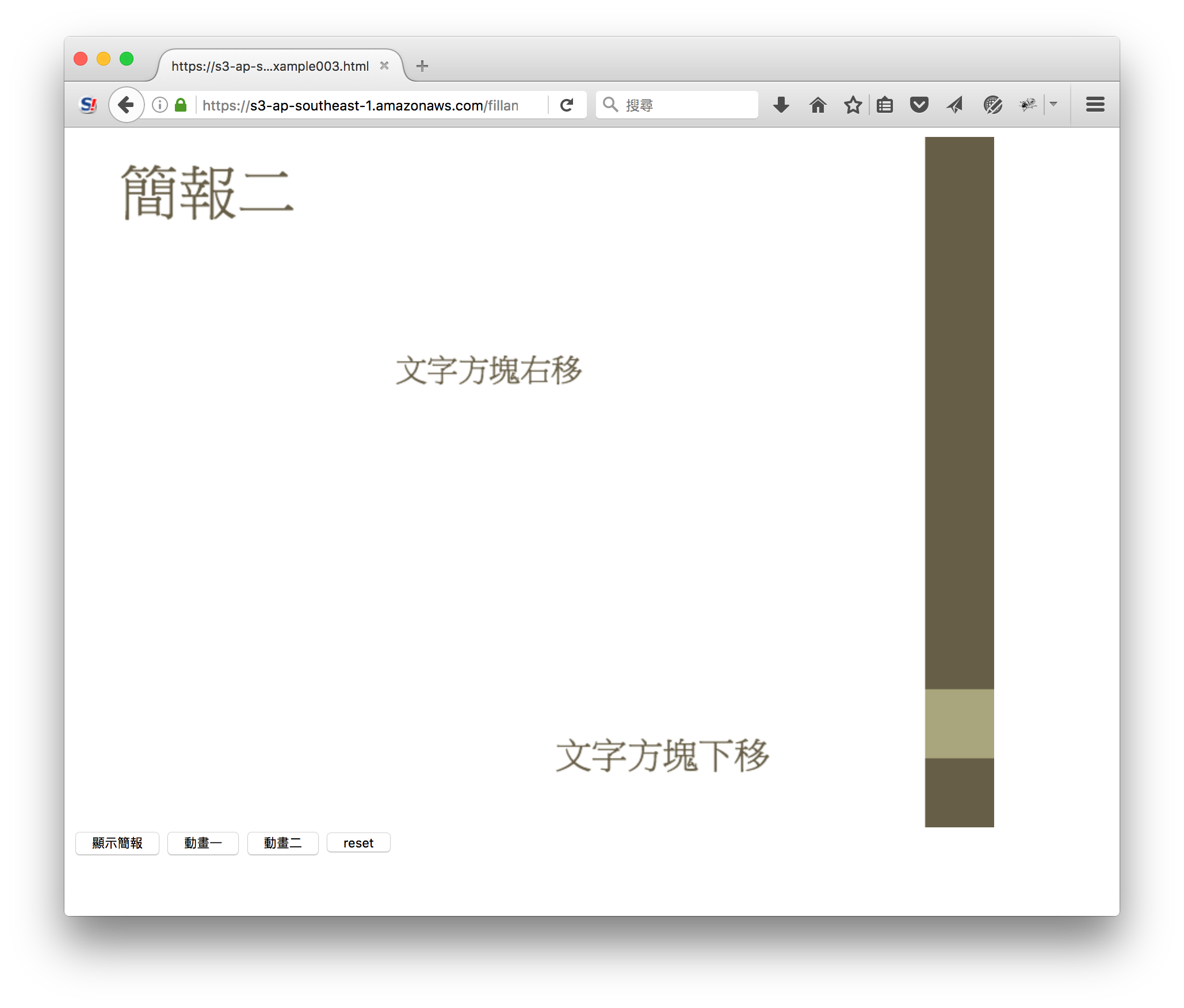Image resolution: width=1184 pixels, height=1008 pixels.
Task: Bookmark this page with the star icon
Action: tap(853, 105)
